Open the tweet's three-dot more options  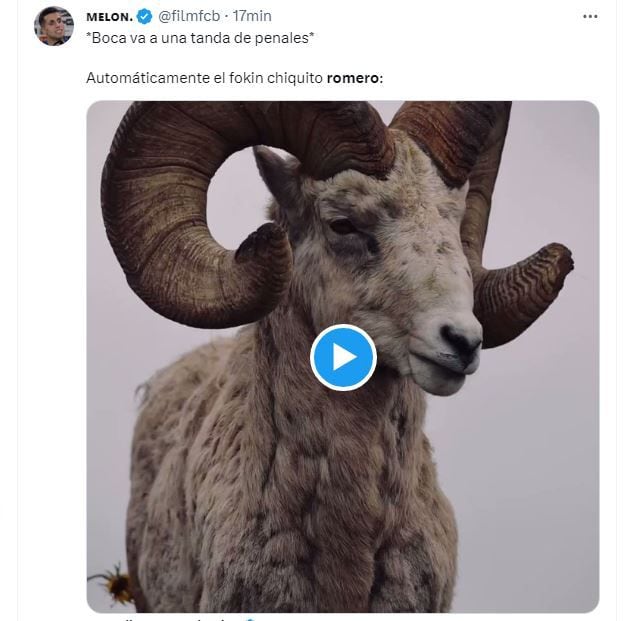[x=591, y=17]
